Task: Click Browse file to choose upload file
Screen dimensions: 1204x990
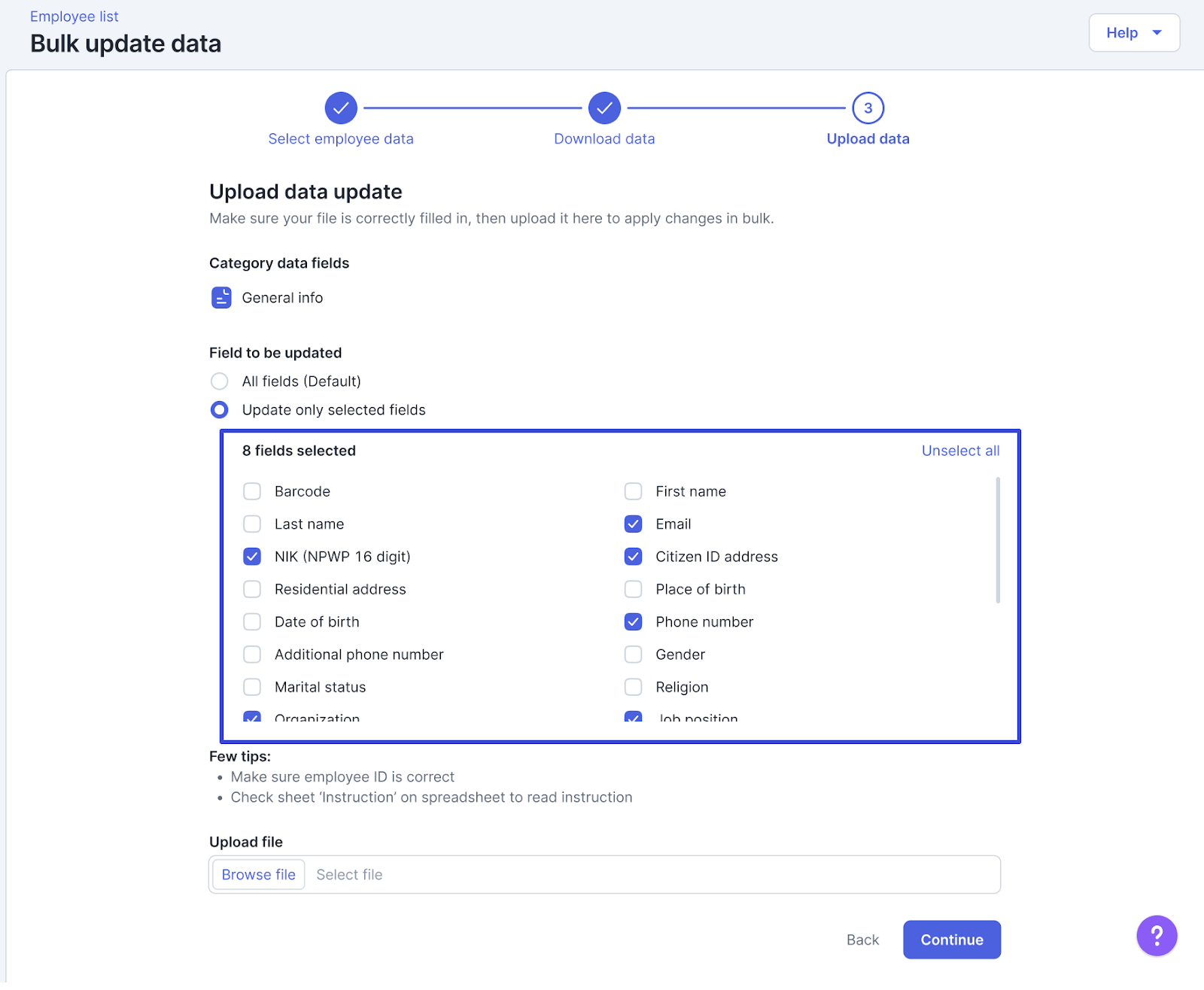Action: point(257,874)
